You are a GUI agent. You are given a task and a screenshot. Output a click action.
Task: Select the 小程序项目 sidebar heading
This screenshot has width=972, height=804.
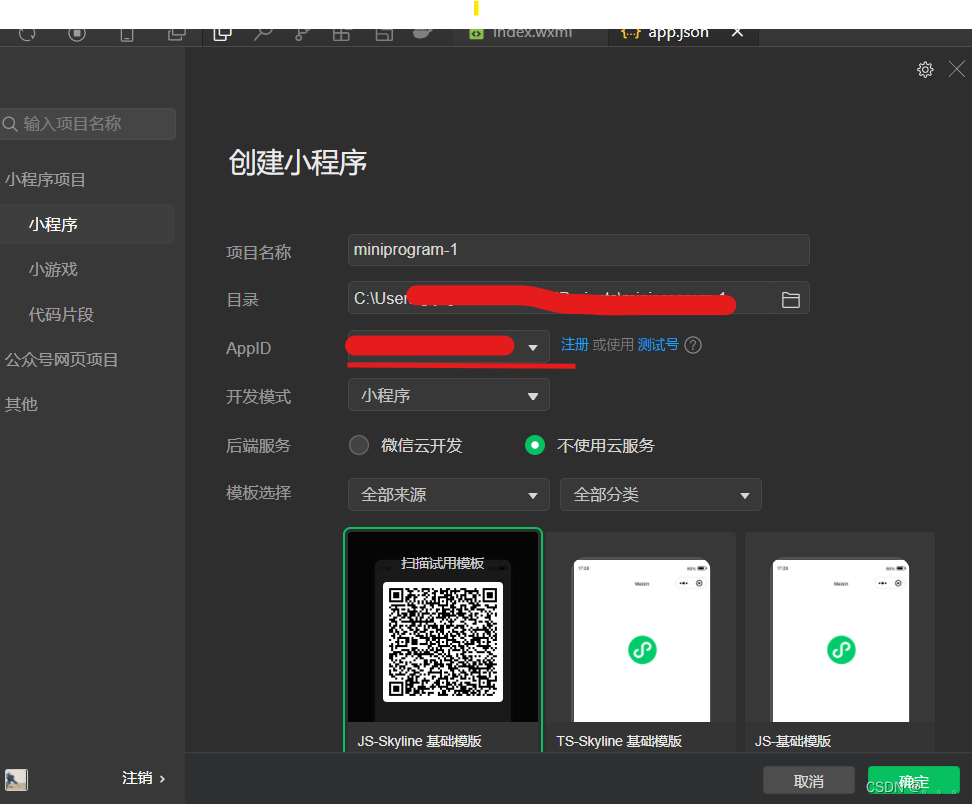tap(45, 180)
